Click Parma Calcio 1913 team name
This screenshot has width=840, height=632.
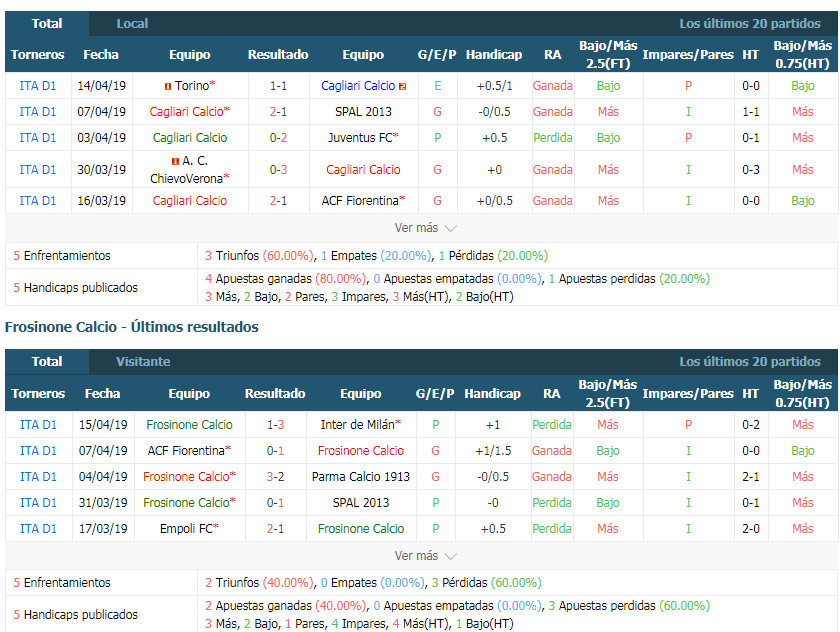point(361,477)
